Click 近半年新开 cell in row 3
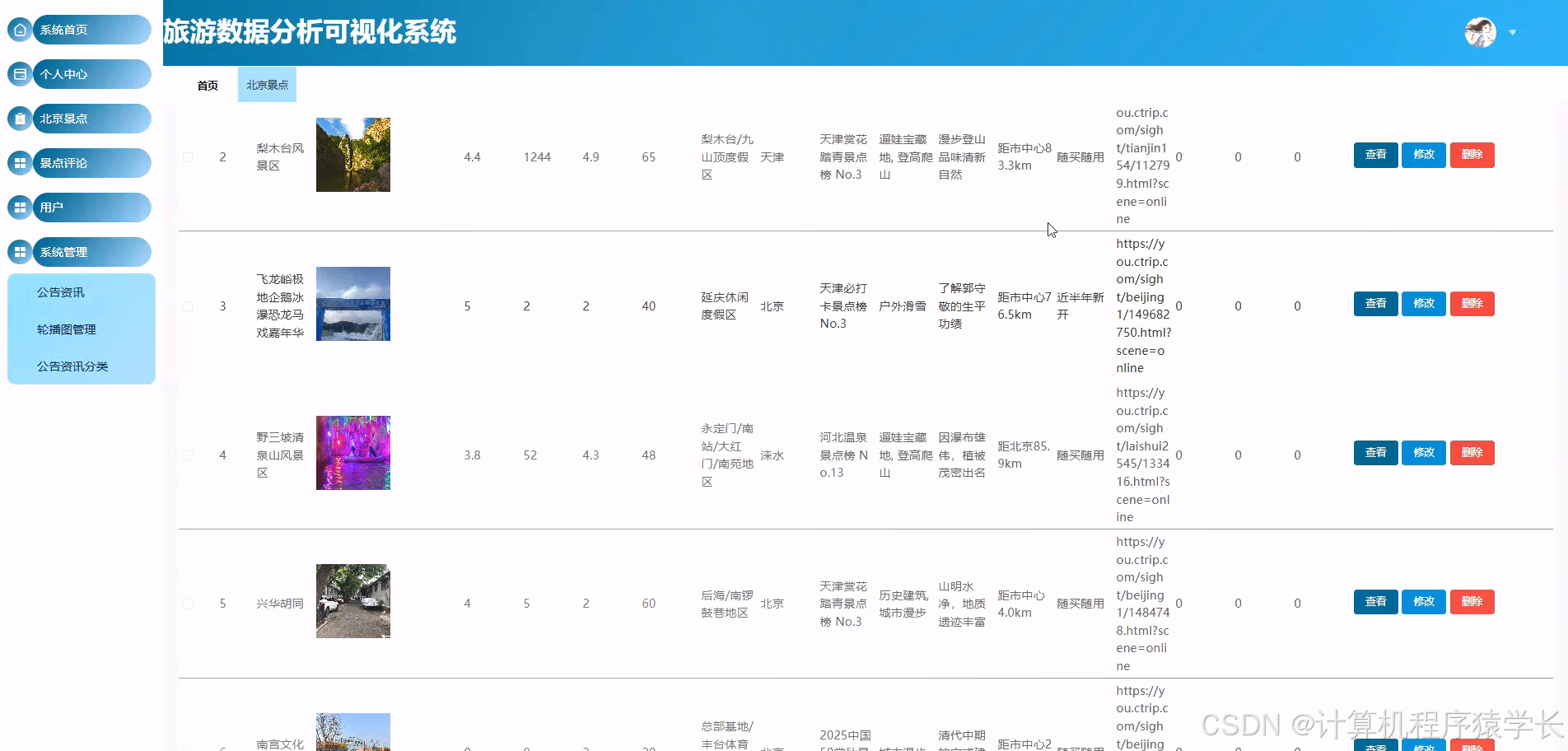Image resolution: width=1568 pixels, height=751 pixels. (1080, 306)
